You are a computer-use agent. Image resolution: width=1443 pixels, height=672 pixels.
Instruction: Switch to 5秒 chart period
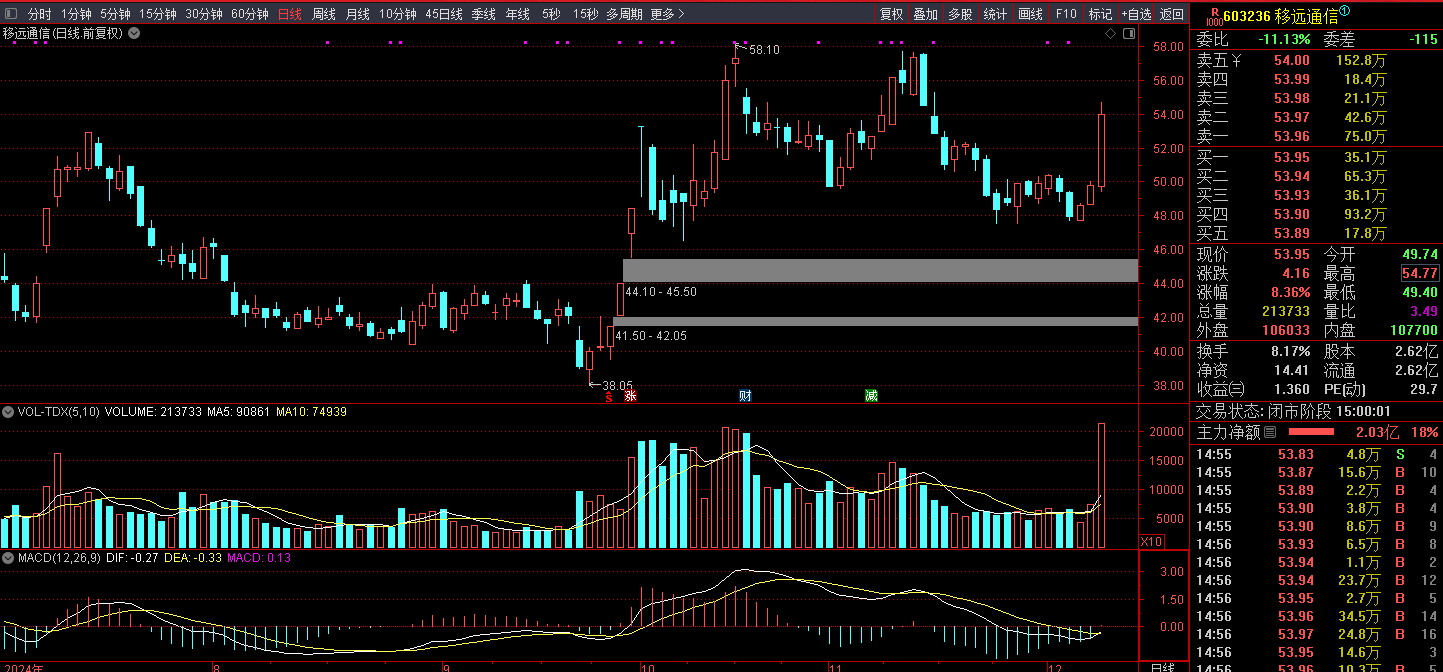pyautogui.click(x=551, y=14)
